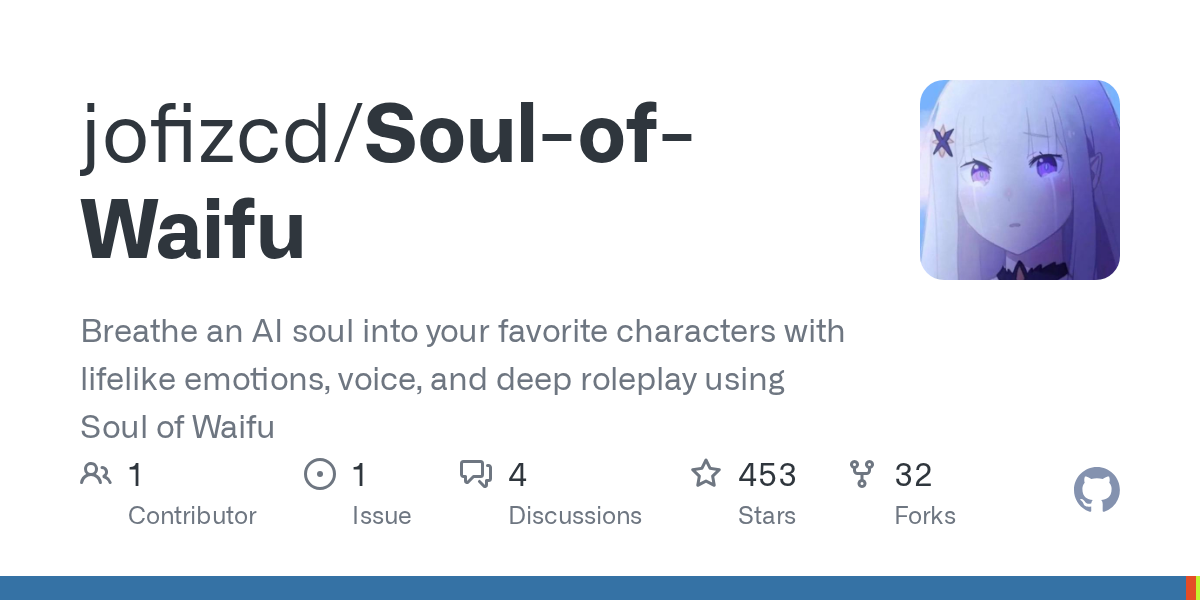Screen dimensions: 1200x600
Task: Open the Stars label
Action: click(767, 516)
